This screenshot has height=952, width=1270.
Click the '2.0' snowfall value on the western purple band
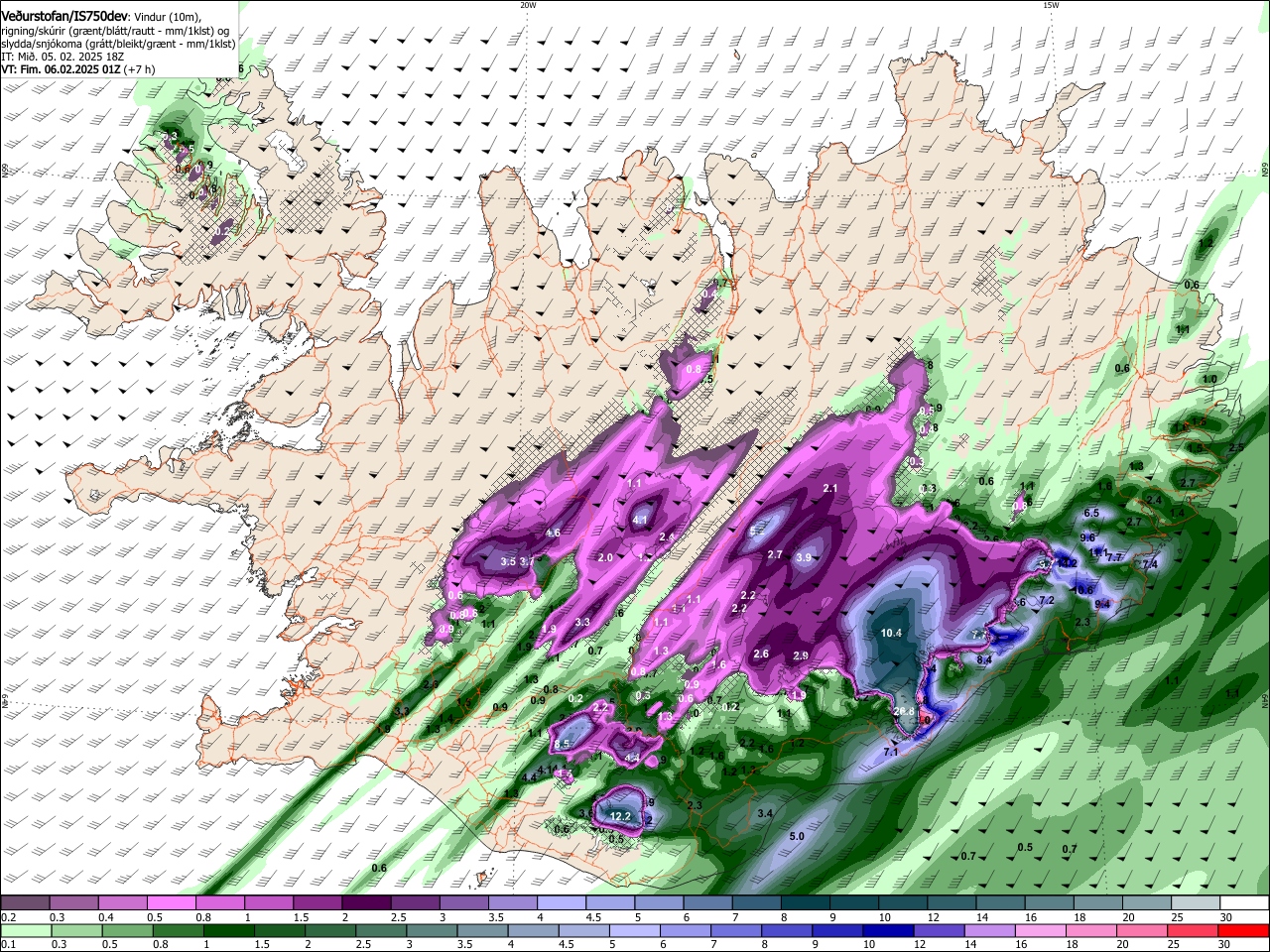pyautogui.click(x=605, y=557)
